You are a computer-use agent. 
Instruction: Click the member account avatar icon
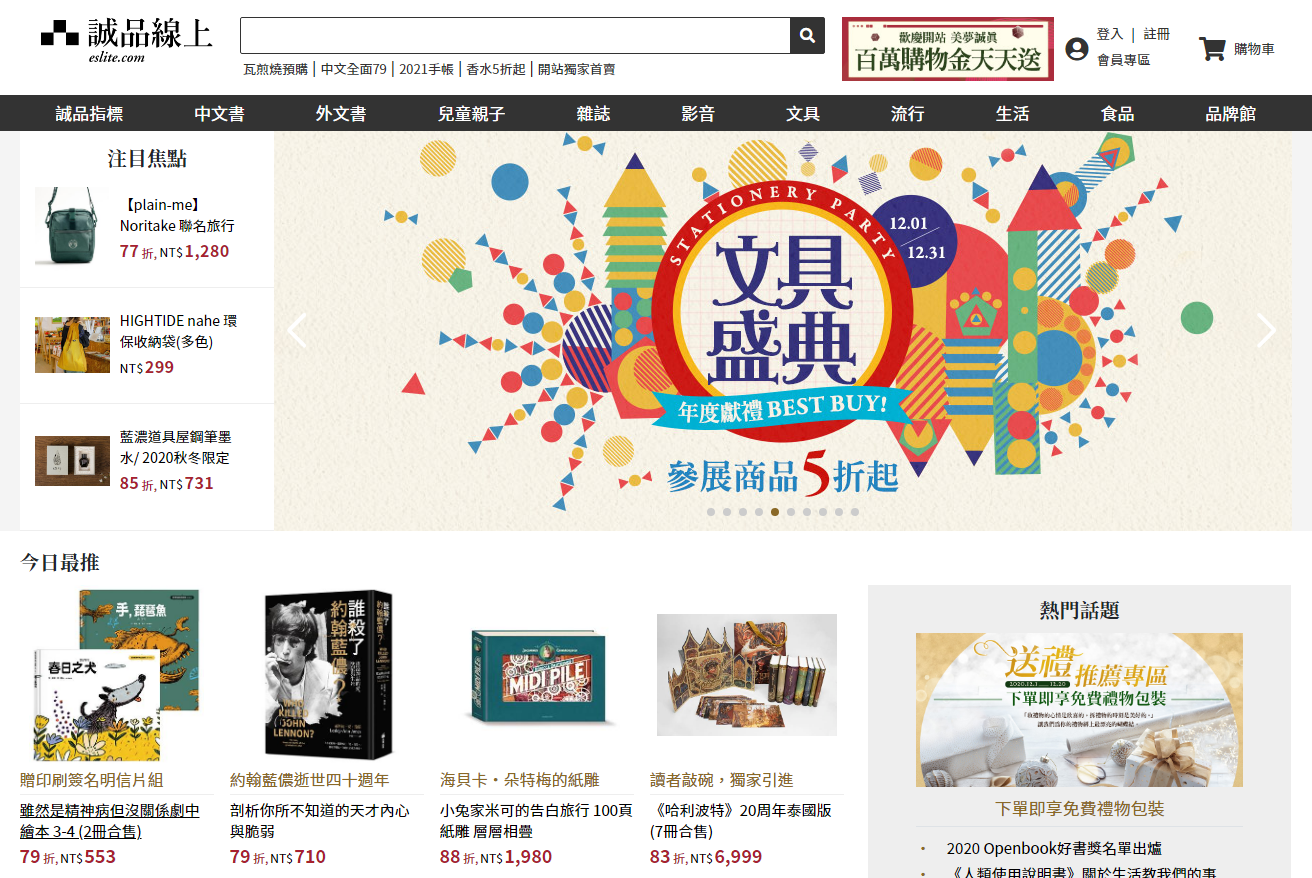pyautogui.click(x=1076, y=48)
